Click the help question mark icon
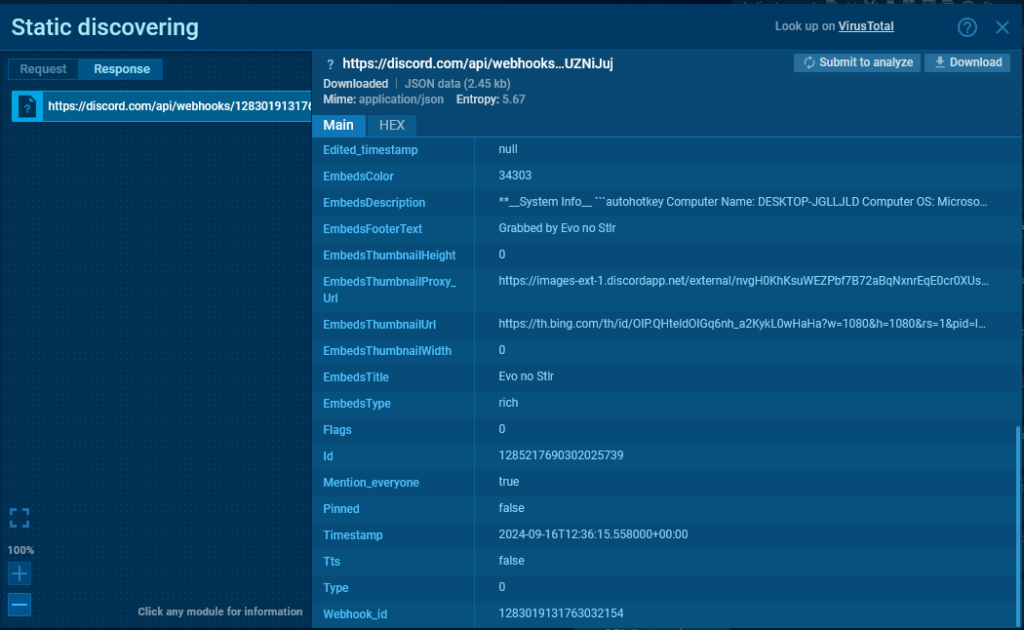 [967, 27]
